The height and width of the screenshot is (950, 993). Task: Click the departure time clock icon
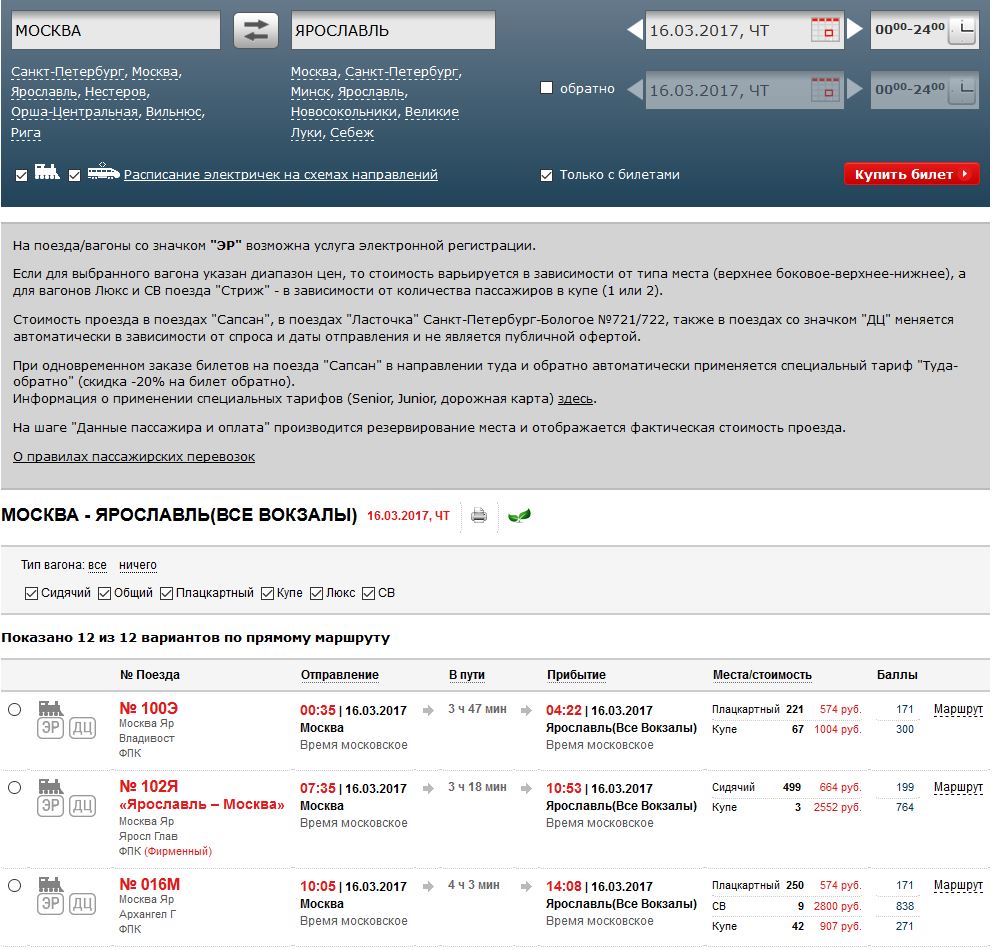[962, 30]
